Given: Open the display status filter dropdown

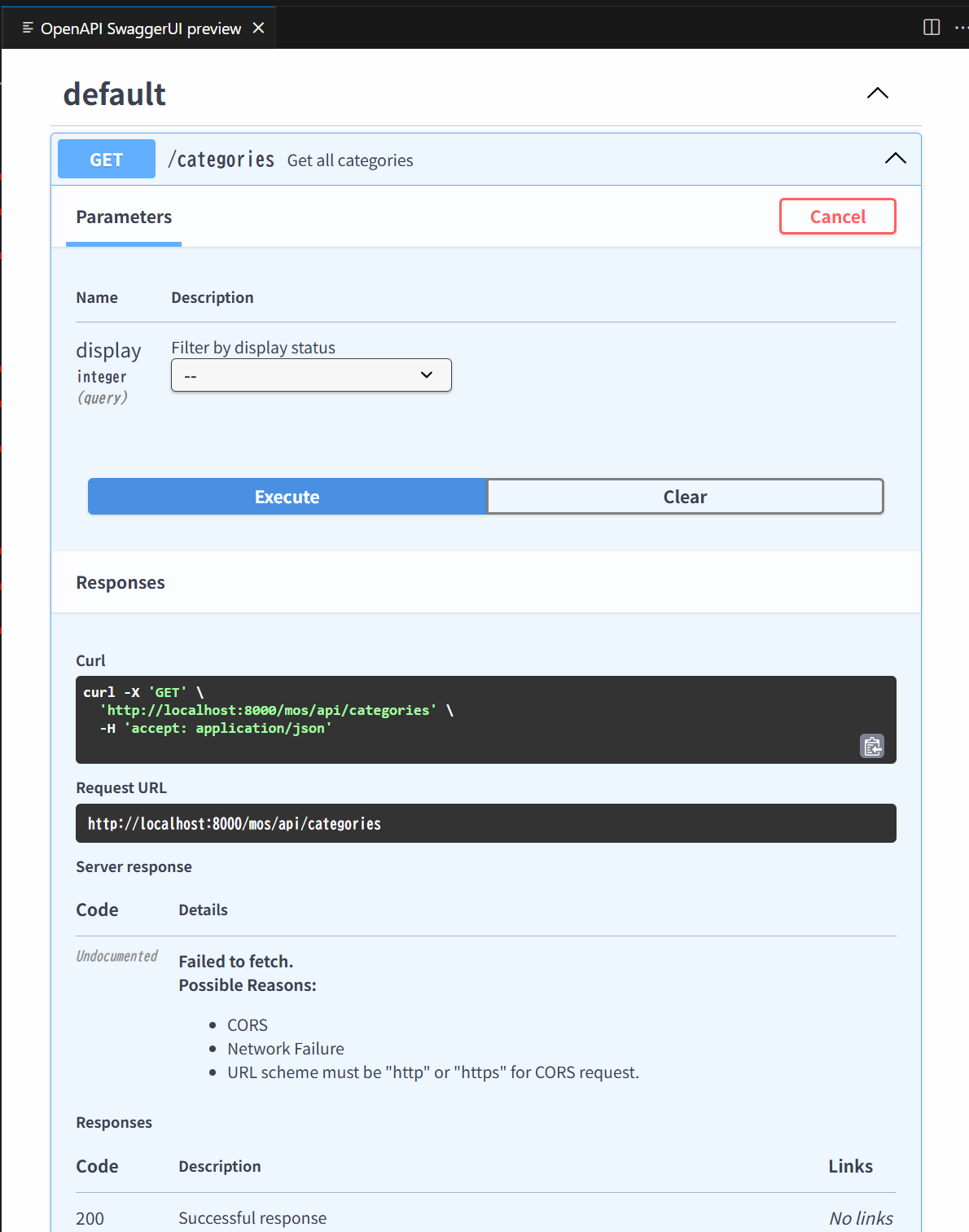Looking at the screenshot, I should point(311,375).
